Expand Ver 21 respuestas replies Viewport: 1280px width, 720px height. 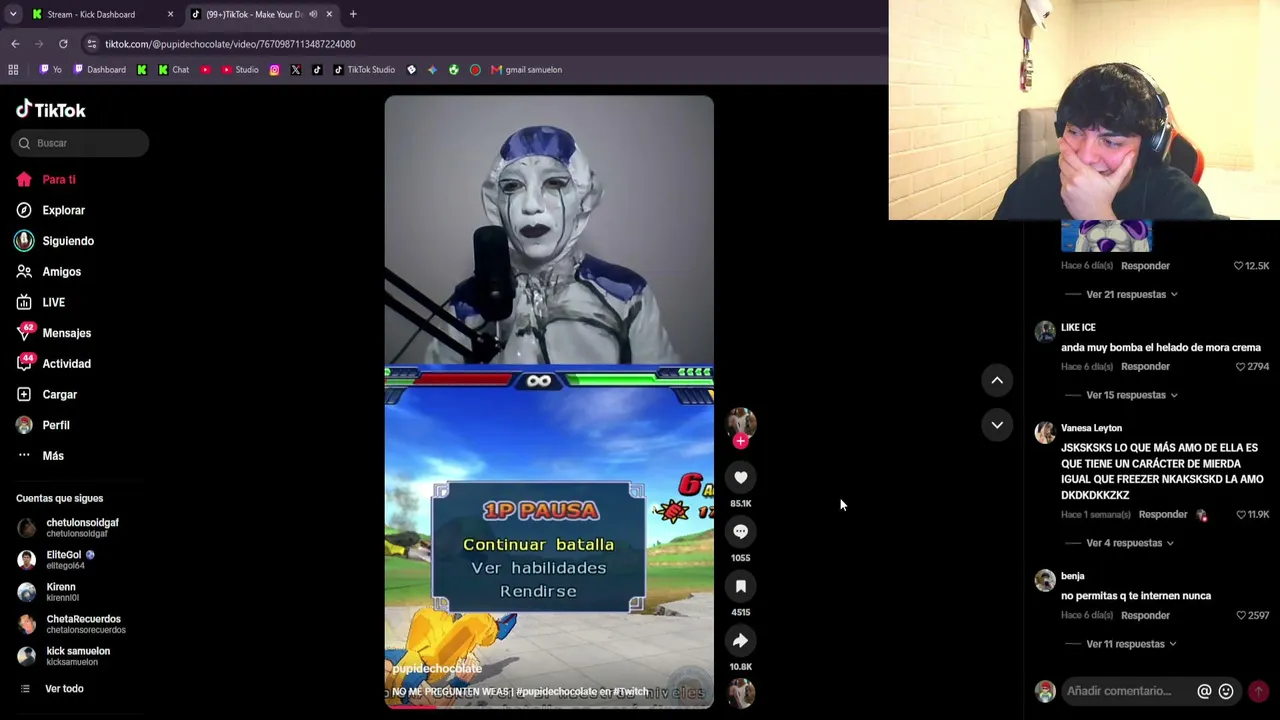pos(1132,295)
